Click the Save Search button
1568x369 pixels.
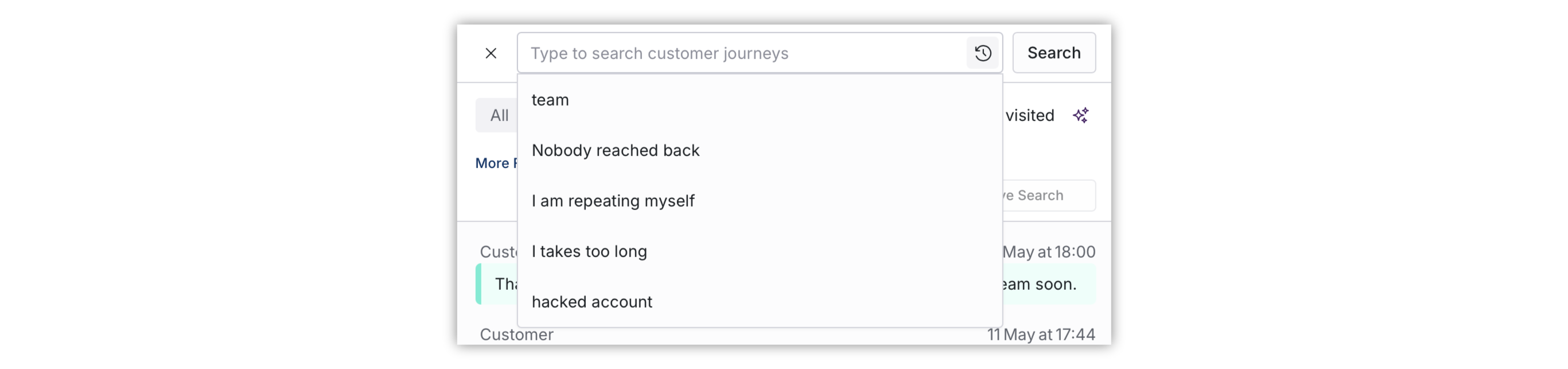1049,196
